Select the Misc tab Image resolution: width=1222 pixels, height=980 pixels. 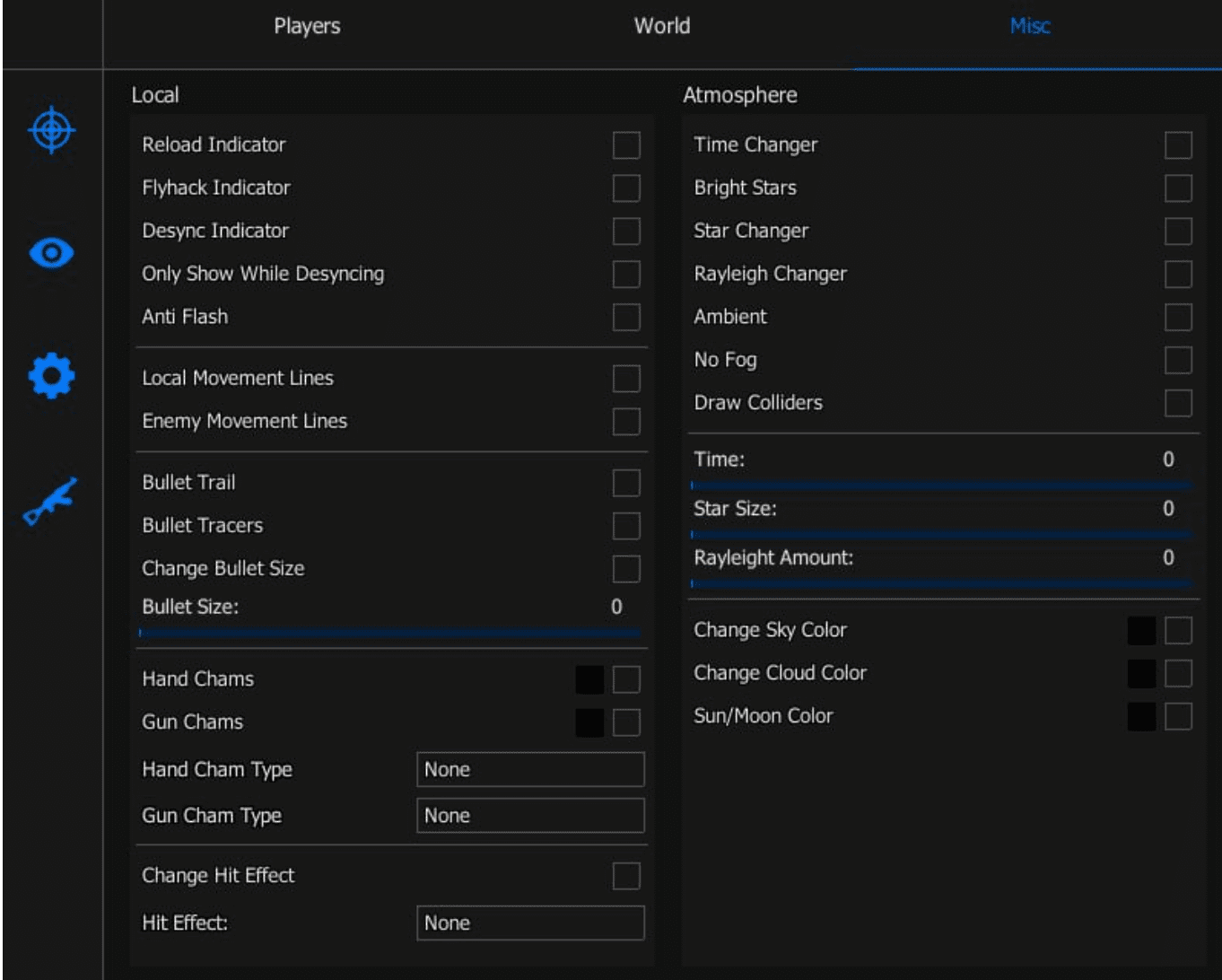pyautogui.click(x=1030, y=27)
